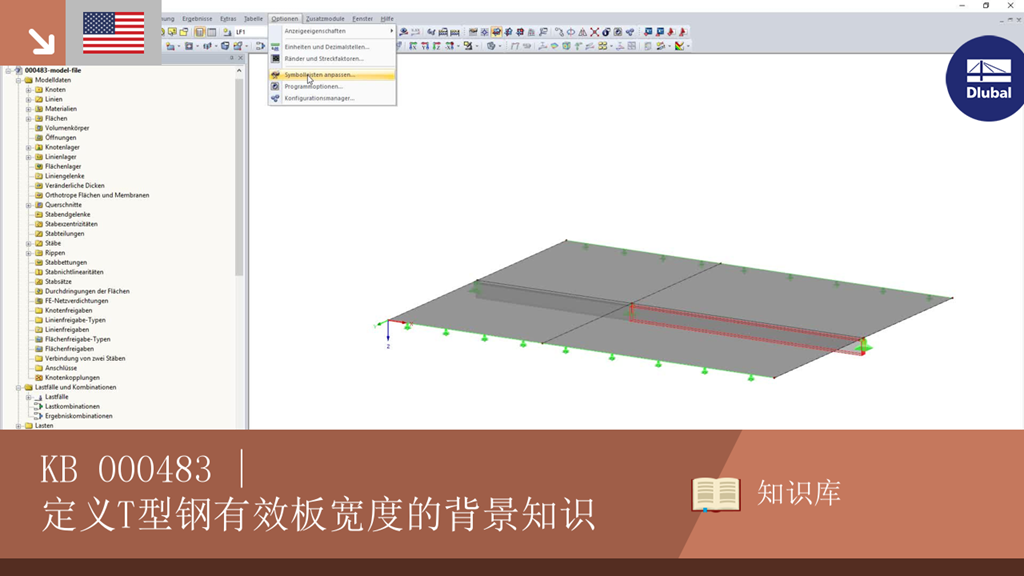Click the Konfigurationsmanager entry icon

tap(276, 98)
